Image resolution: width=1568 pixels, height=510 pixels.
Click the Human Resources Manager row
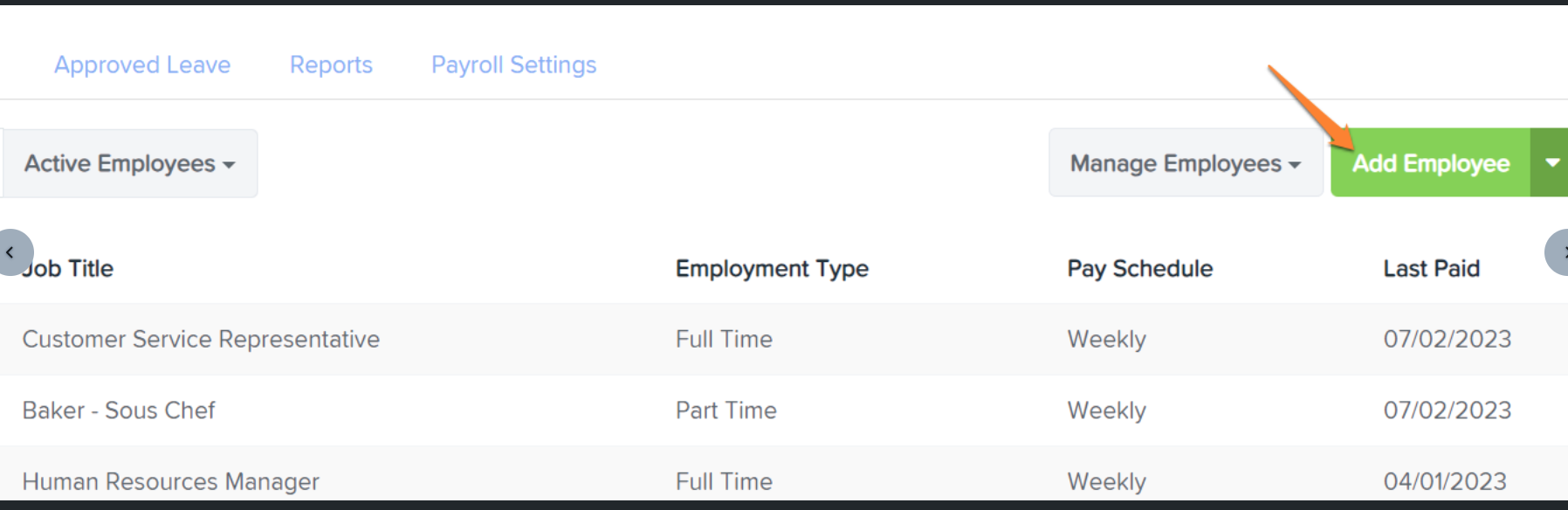coord(170,481)
